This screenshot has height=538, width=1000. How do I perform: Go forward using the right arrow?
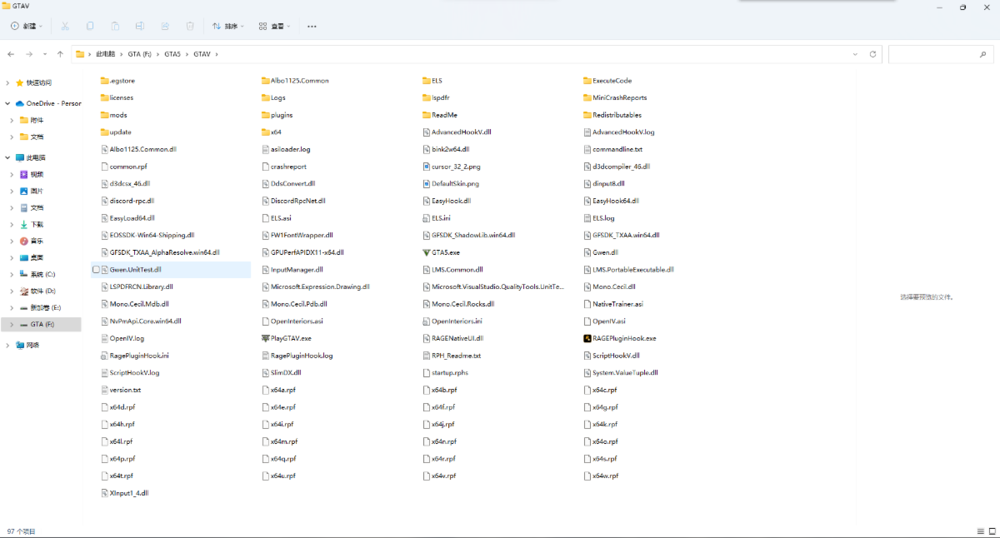[29, 54]
